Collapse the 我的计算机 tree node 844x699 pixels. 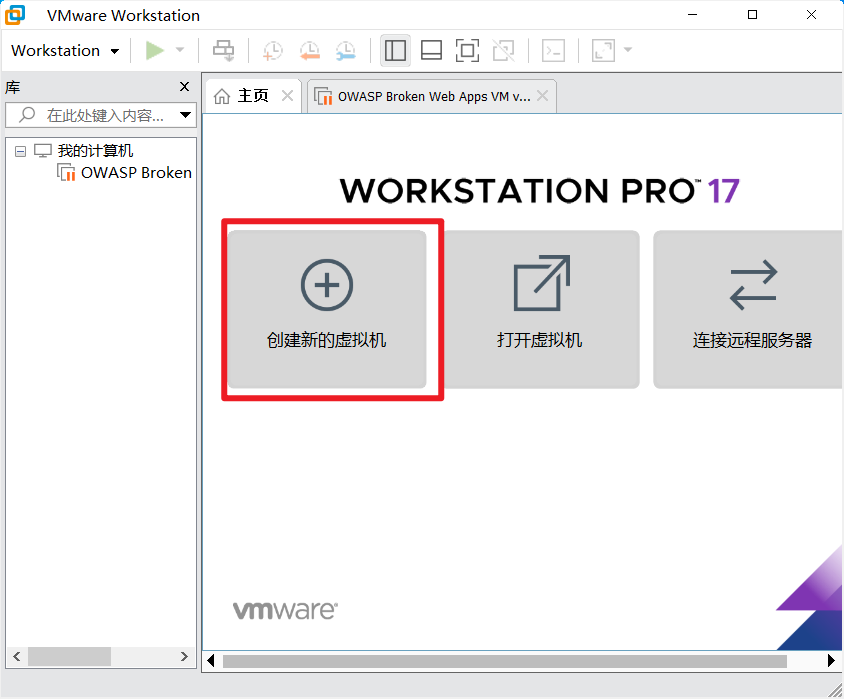(20, 151)
